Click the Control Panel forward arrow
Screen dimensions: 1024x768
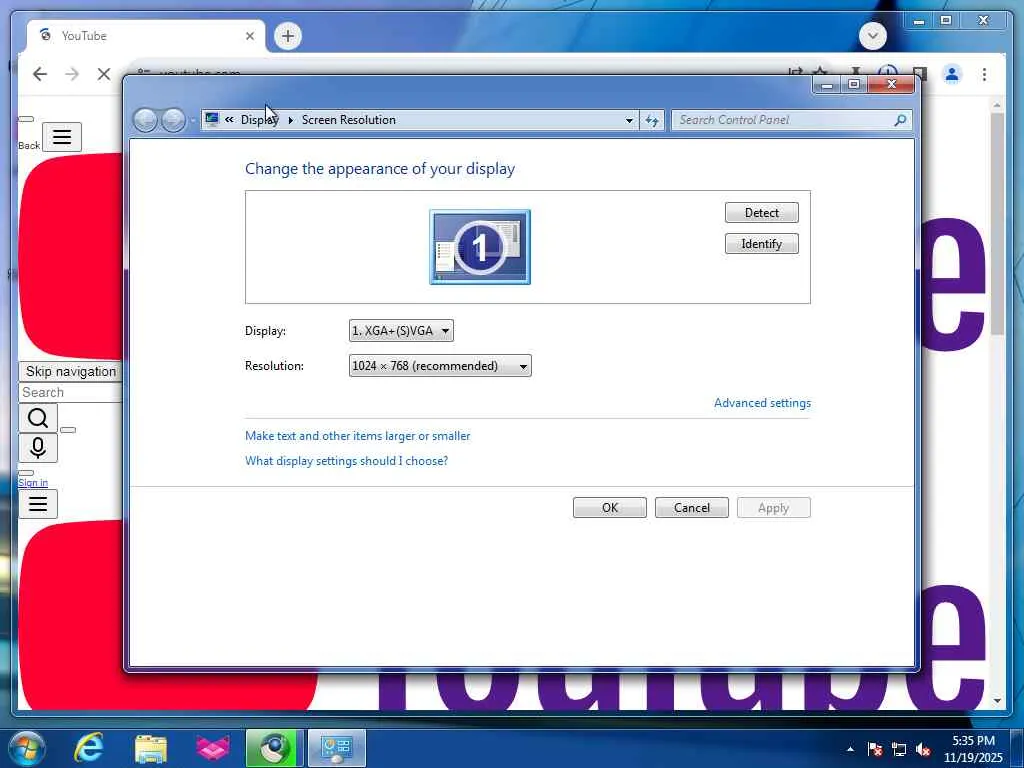click(x=172, y=120)
